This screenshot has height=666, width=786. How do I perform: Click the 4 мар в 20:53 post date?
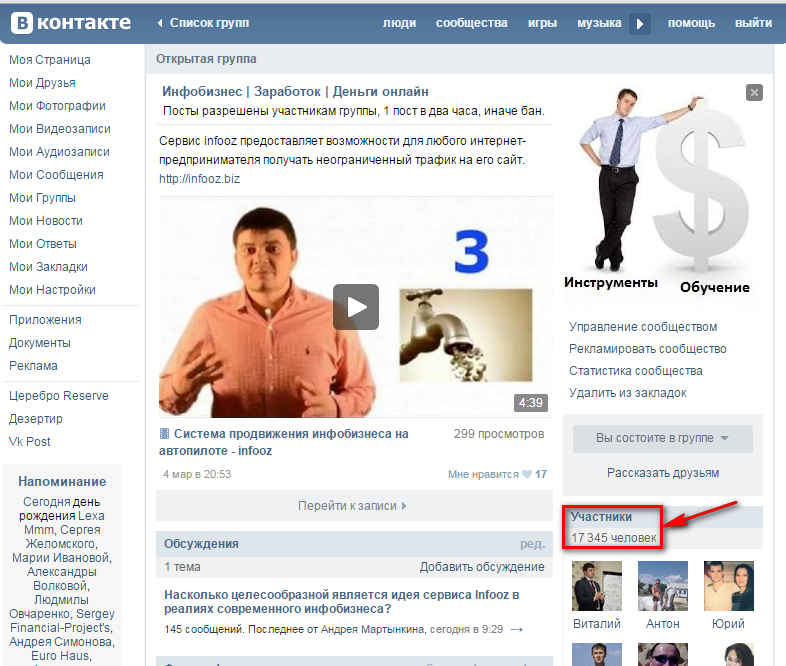[x=196, y=474]
